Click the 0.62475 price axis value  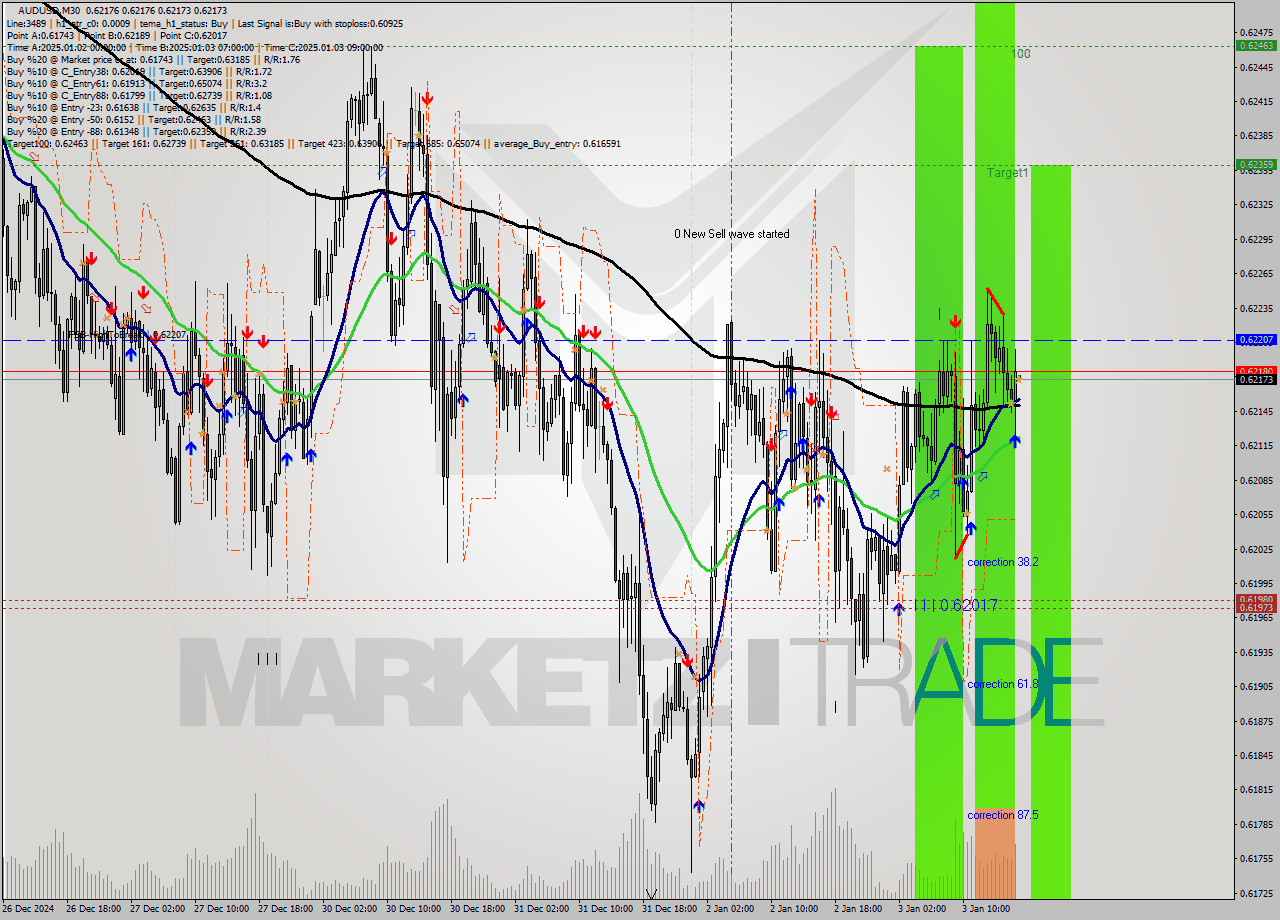click(x=1256, y=33)
